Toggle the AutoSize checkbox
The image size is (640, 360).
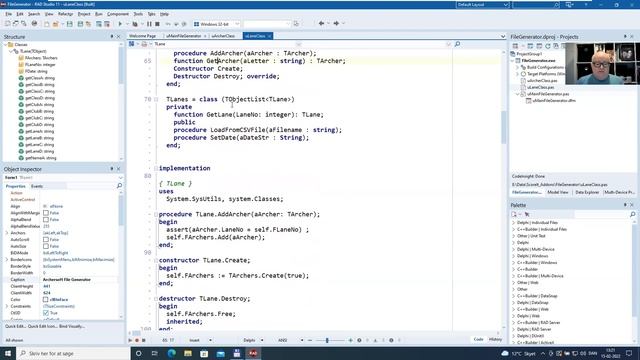[46, 246]
